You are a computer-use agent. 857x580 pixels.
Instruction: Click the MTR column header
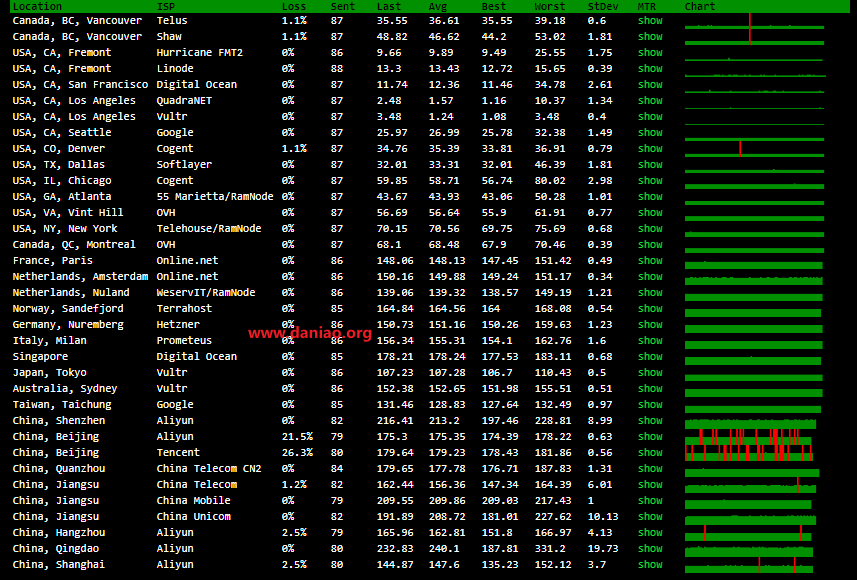pos(647,7)
